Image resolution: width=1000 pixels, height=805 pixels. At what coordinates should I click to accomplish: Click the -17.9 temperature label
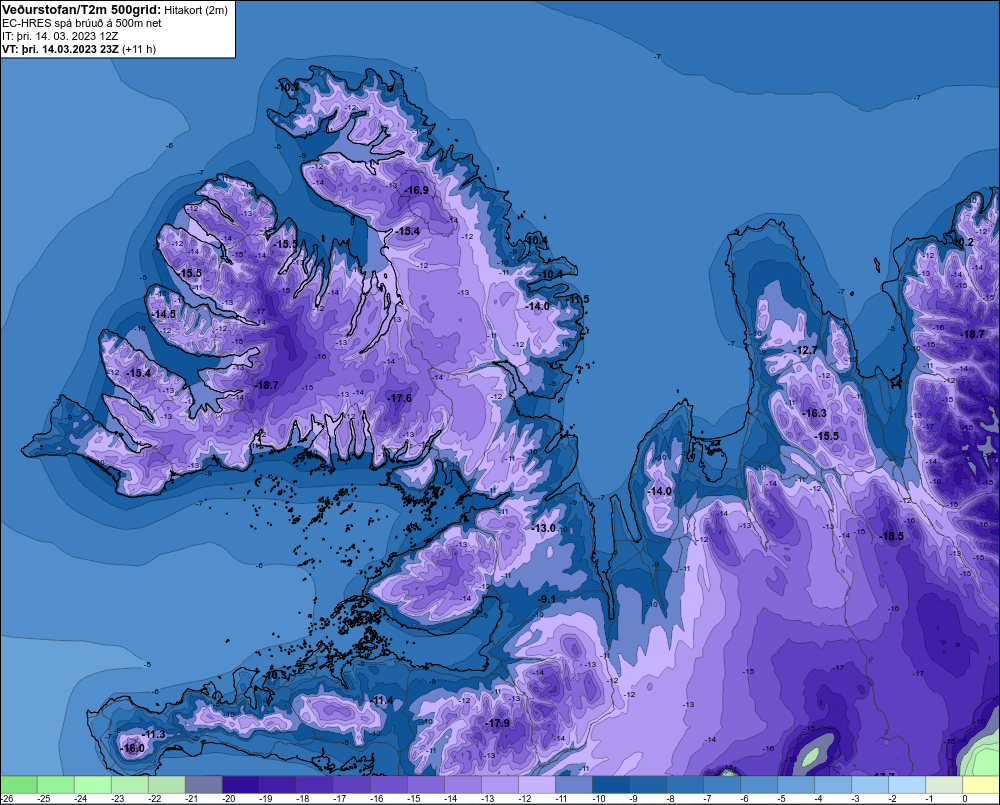pyautogui.click(x=497, y=723)
